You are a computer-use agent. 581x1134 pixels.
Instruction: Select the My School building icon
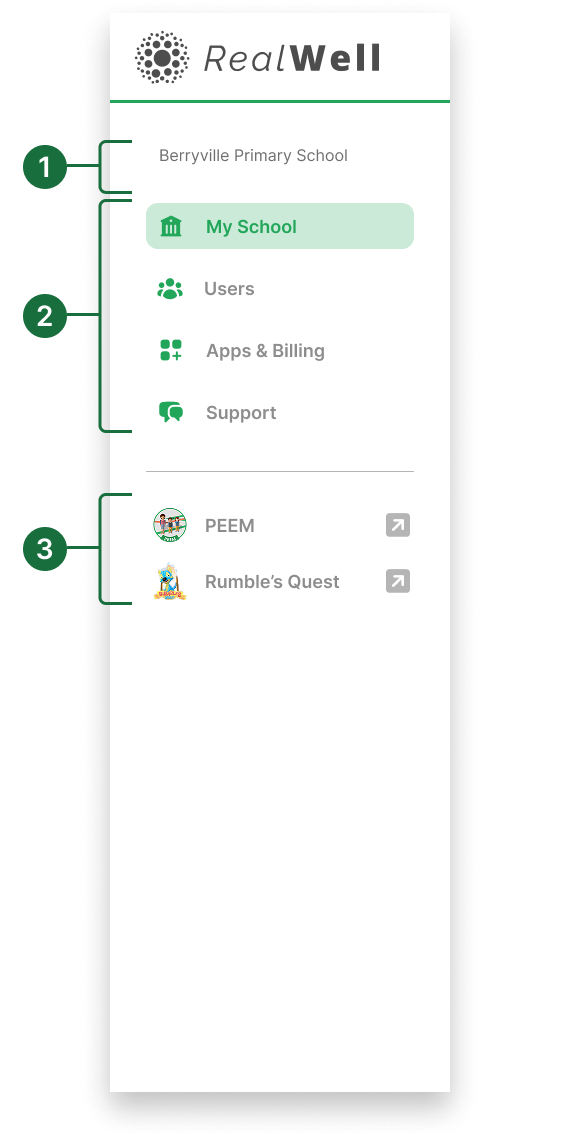click(x=171, y=226)
